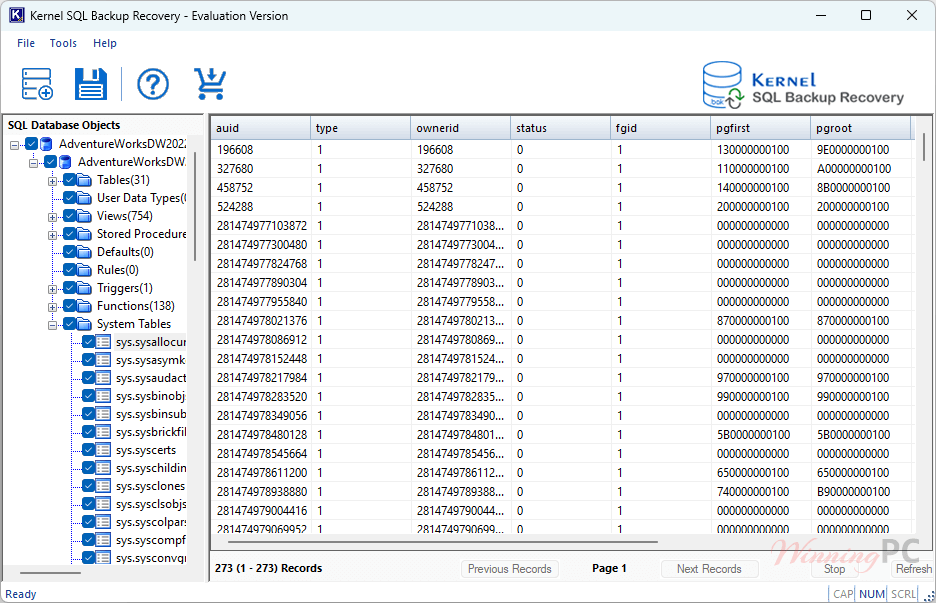Select the open SQL backup database icon
The width and height of the screenshot is (936, 603).
(36, 84)
